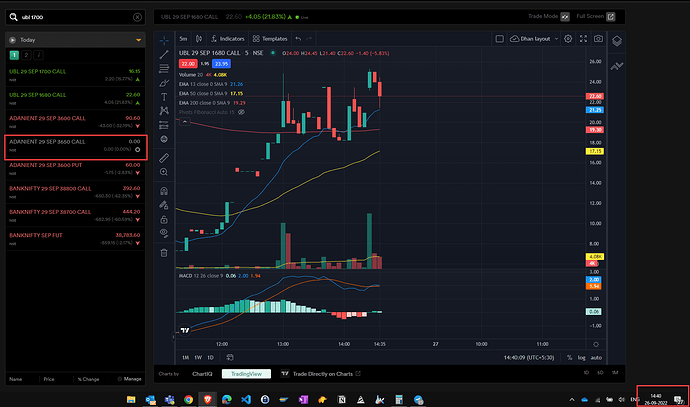Click the ubl 1700 search input
Image resolution: width=690 pixels, height=407 pixels.
(75, 17)
